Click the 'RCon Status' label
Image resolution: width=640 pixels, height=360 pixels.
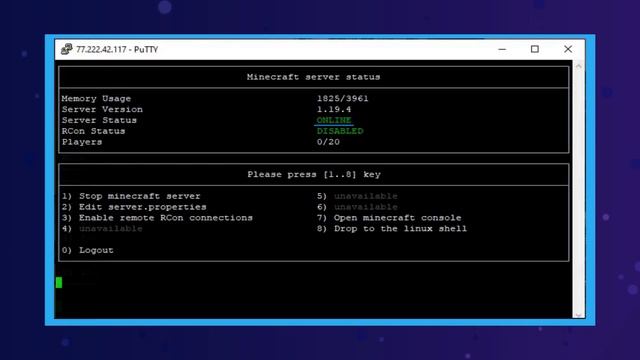[93, 131]
